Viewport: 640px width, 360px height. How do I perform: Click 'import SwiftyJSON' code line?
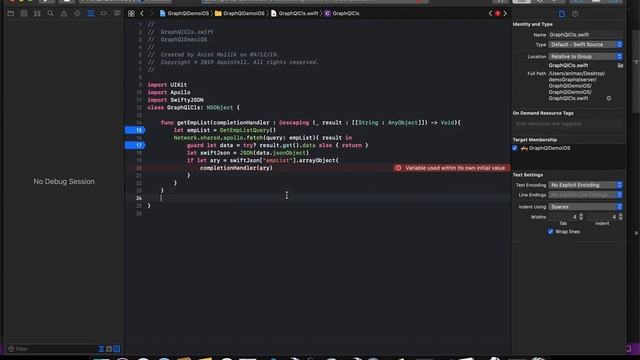click(176, 100)
